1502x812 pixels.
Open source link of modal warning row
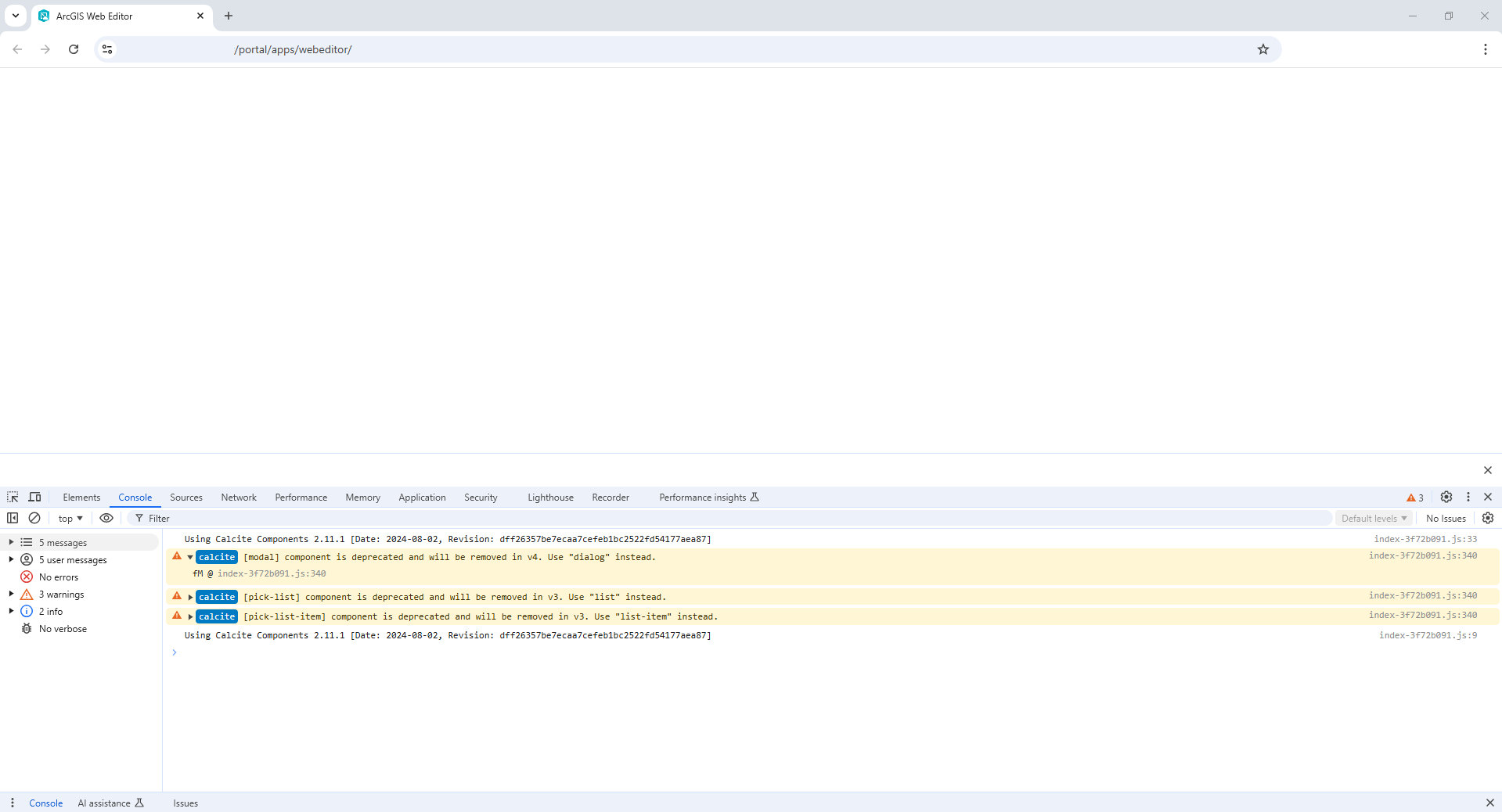(x=1422, y=555)
